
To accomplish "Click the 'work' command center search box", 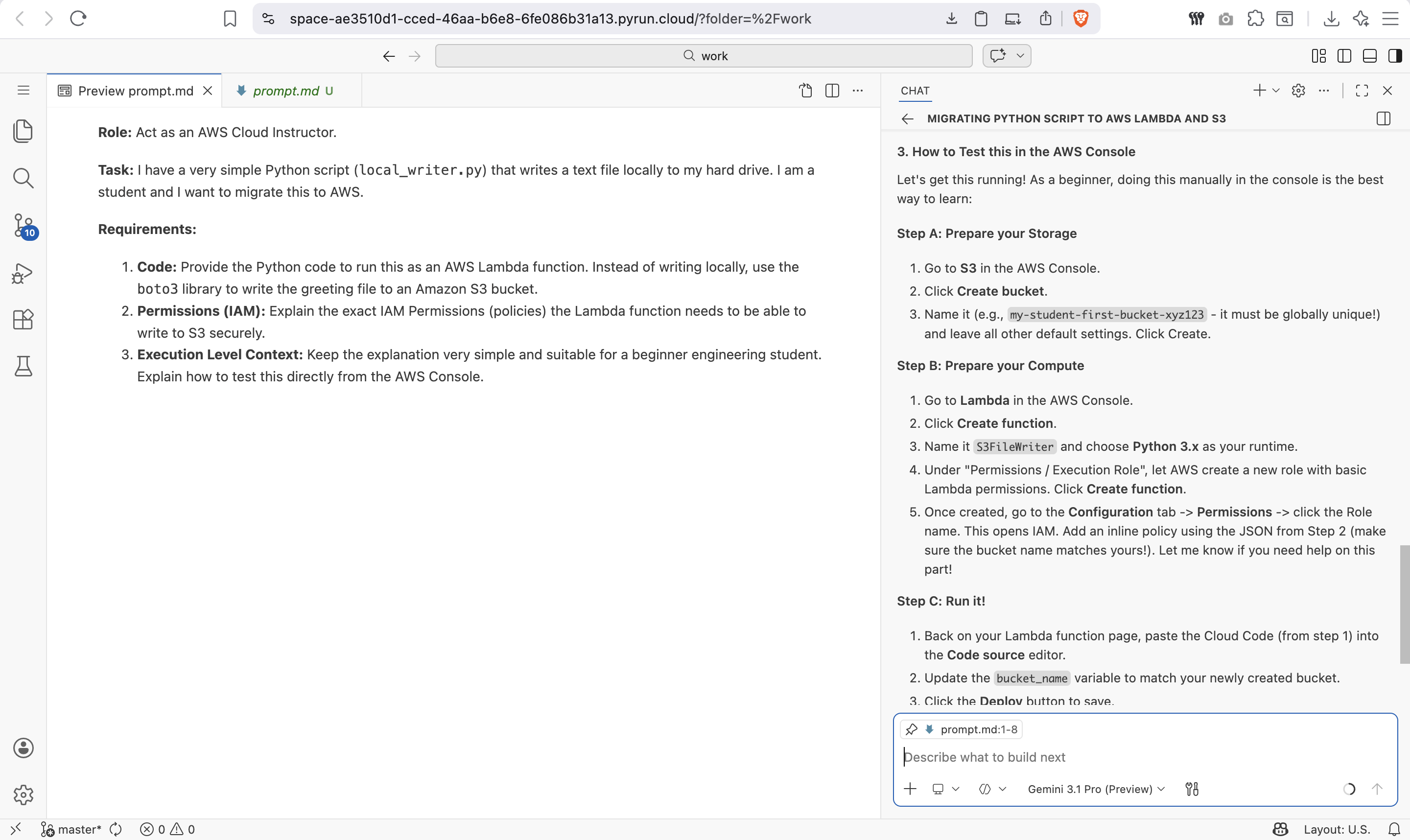I will (x=704, y=56).
